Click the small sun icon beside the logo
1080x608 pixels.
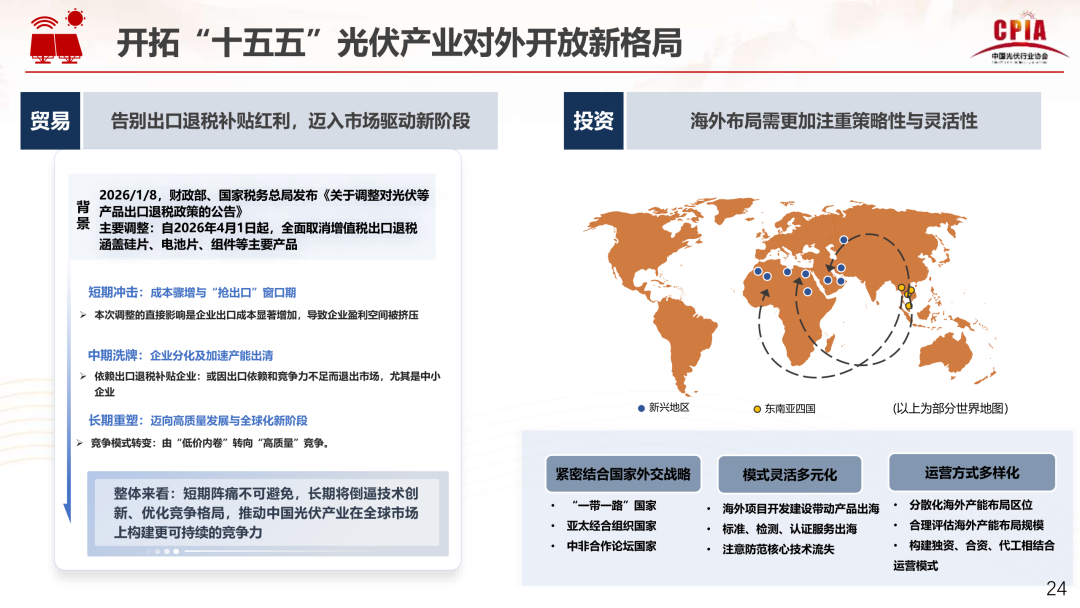[x=75, y=18]
